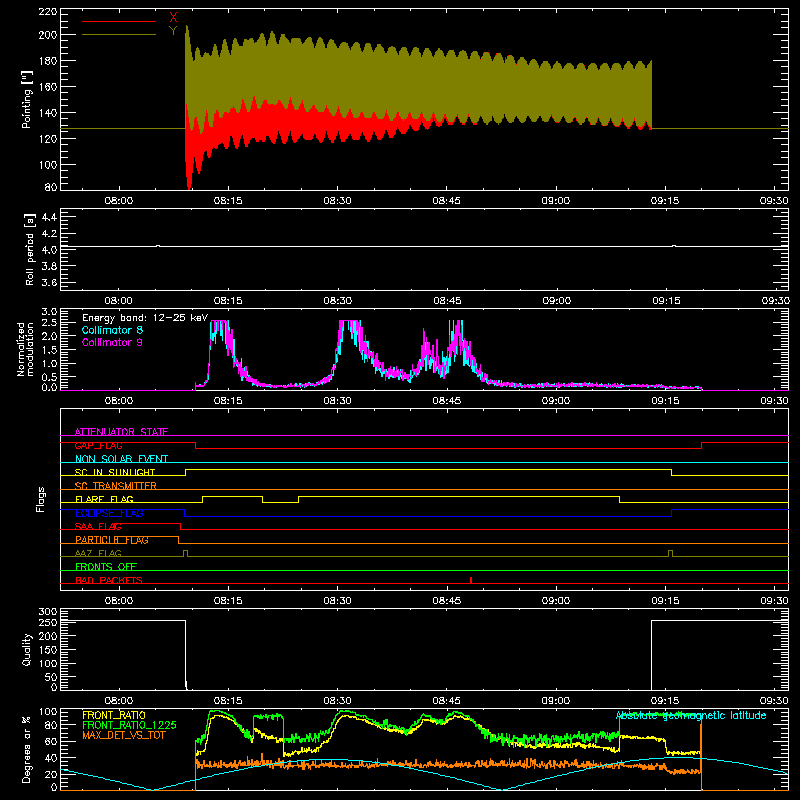
Task: Click the 80 tick value on Pointing axis
Action: (x=51, y=187)
